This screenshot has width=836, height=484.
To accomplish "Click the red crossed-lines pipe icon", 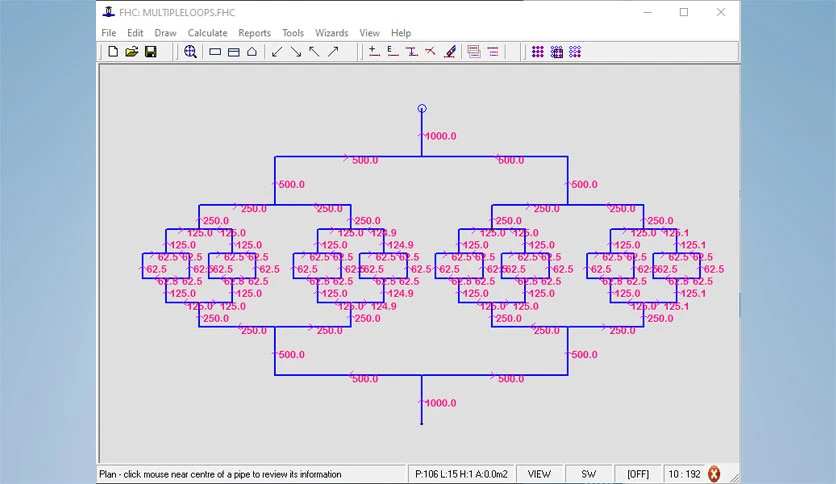I will pos(430,52).
